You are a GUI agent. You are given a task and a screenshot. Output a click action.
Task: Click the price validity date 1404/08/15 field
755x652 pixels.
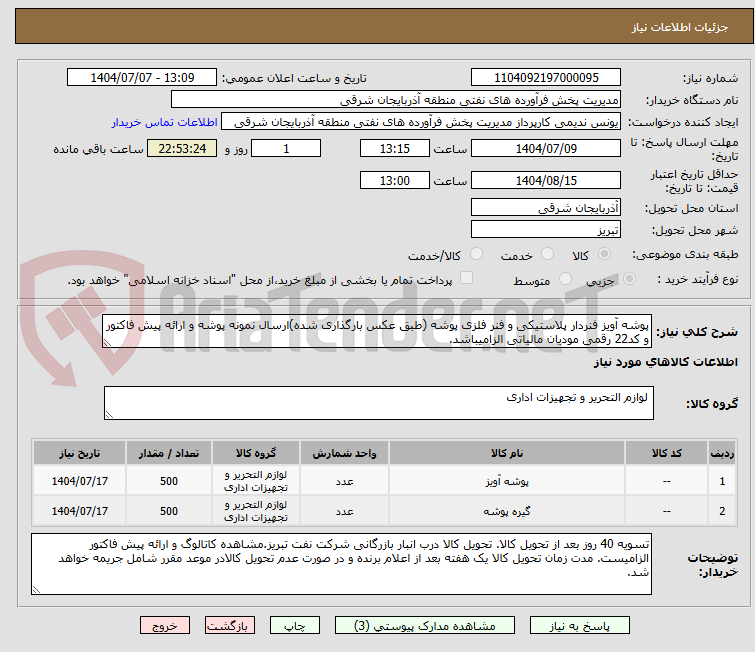(x=545, y=180)
